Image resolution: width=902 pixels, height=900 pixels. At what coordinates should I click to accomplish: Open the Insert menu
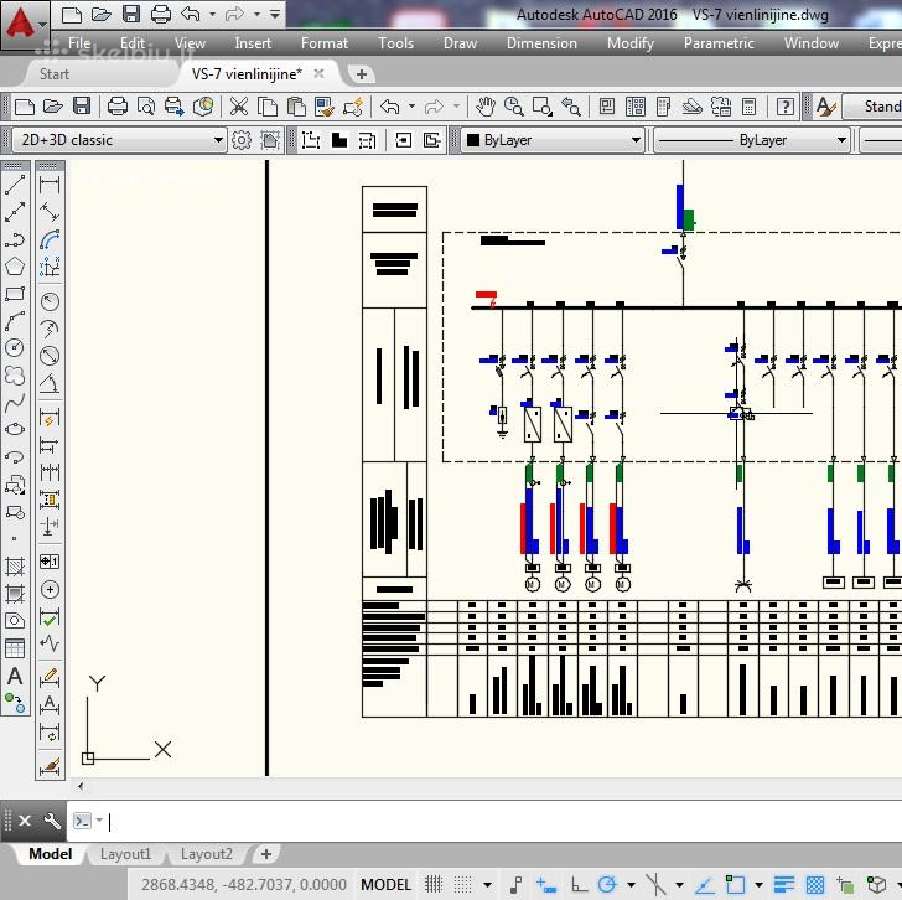253,43
